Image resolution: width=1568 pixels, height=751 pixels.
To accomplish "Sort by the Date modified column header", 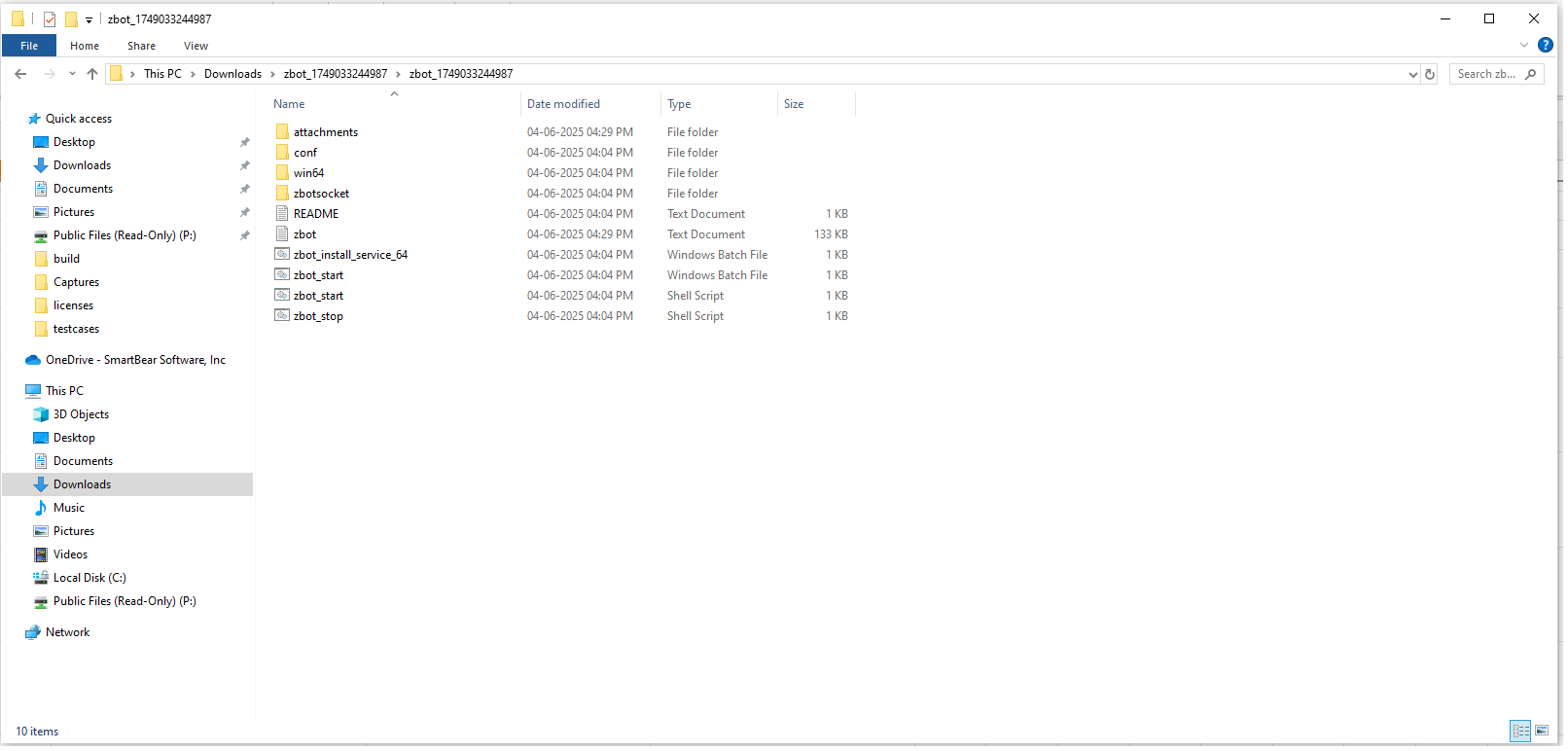I will [x=563, y=104].
